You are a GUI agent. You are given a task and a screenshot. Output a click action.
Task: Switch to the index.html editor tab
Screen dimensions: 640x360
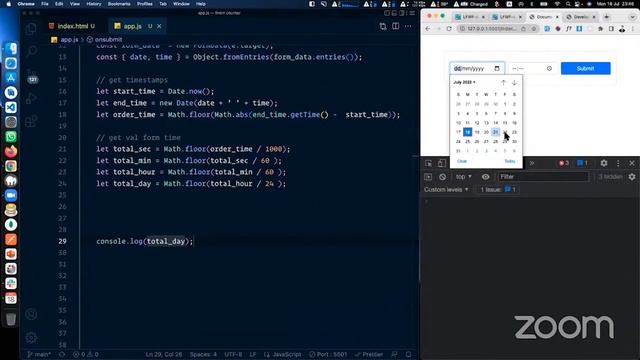click(x=72, y=26)
